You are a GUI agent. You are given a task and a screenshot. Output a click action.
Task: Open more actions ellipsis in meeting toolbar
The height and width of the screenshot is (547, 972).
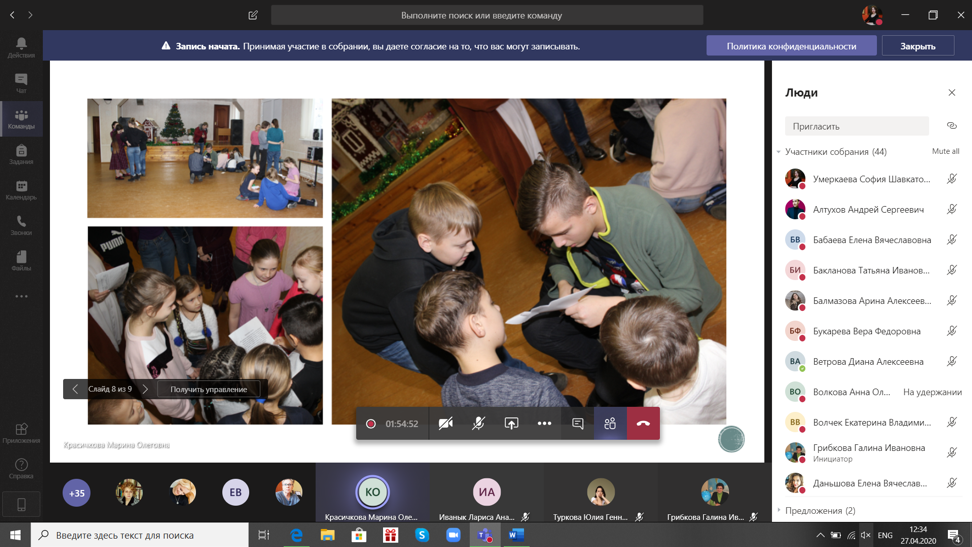pyautogui.click(x=544, y=424)
